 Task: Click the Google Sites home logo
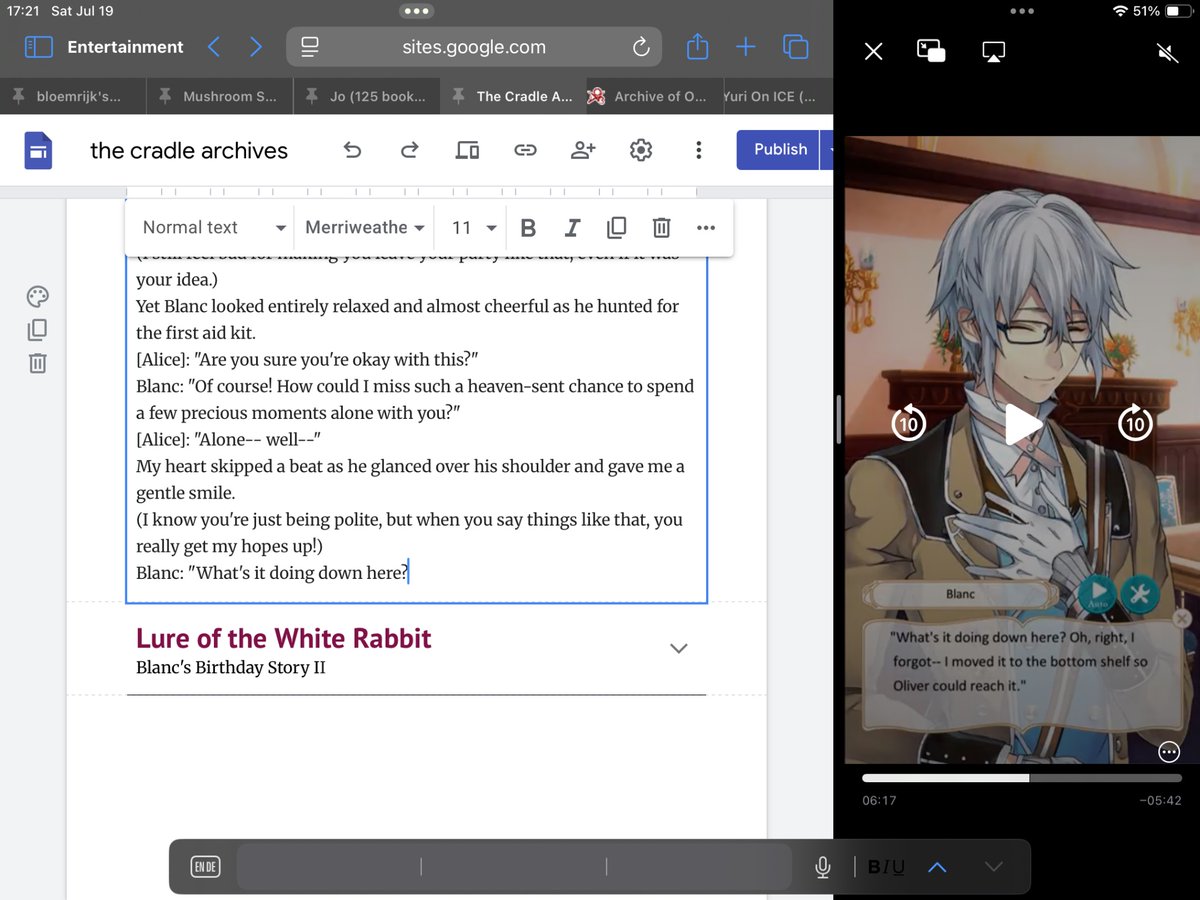point(38,151)
